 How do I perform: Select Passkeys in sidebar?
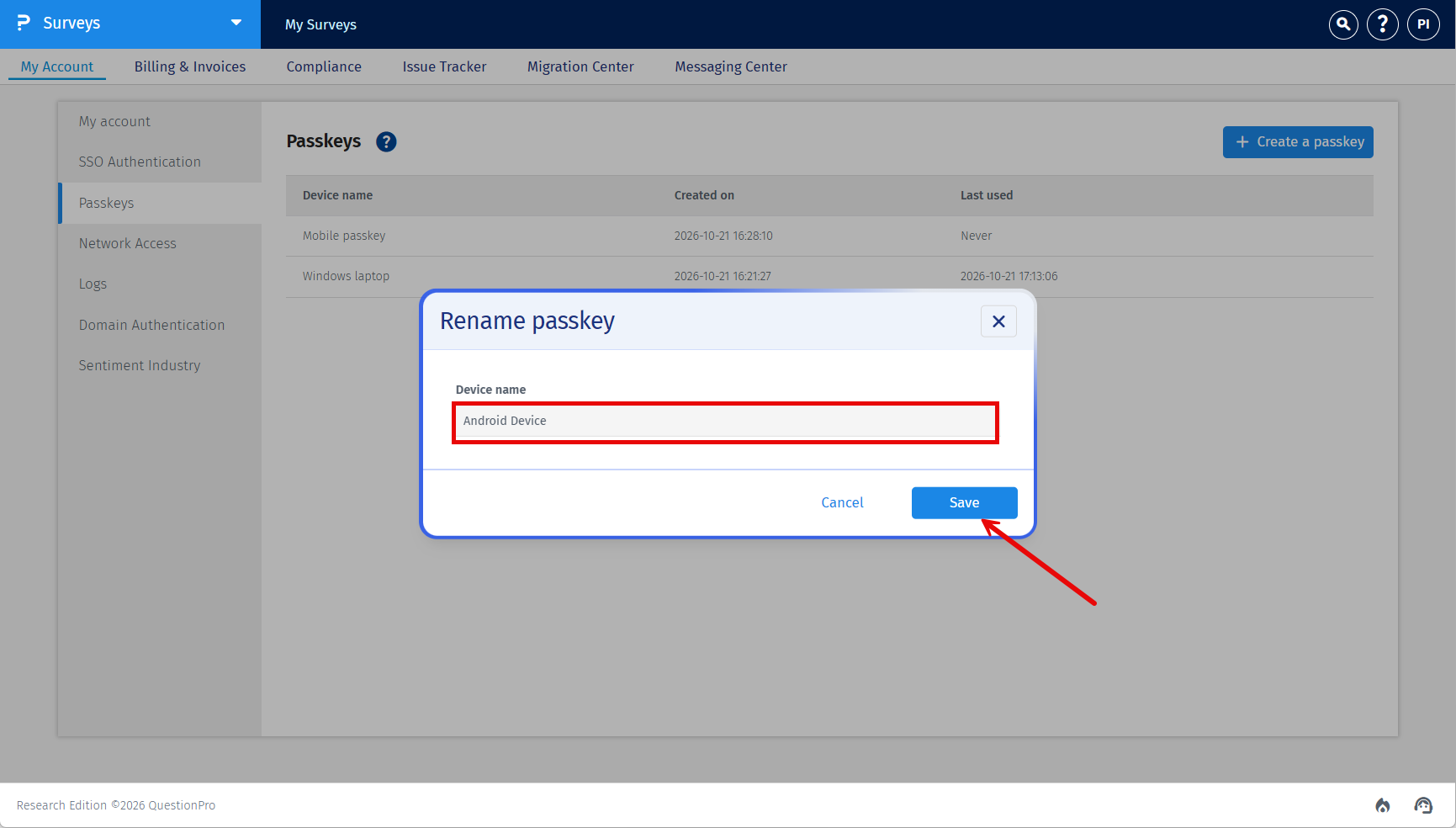(160, 203)
